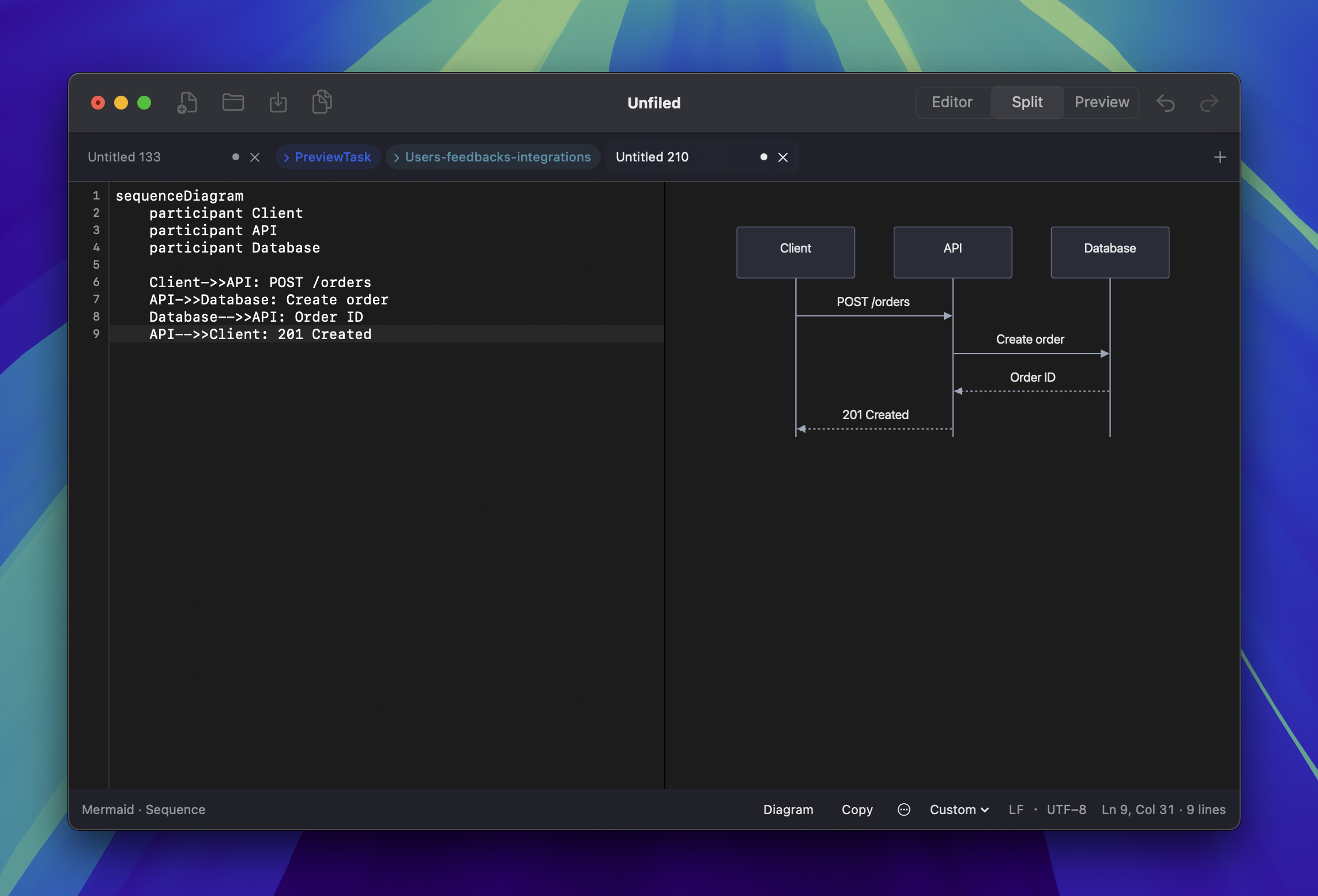1318x896 pixels.
Task: Click the Ln 9, Col 31 position indicator
Action: tap(1138, 810)
